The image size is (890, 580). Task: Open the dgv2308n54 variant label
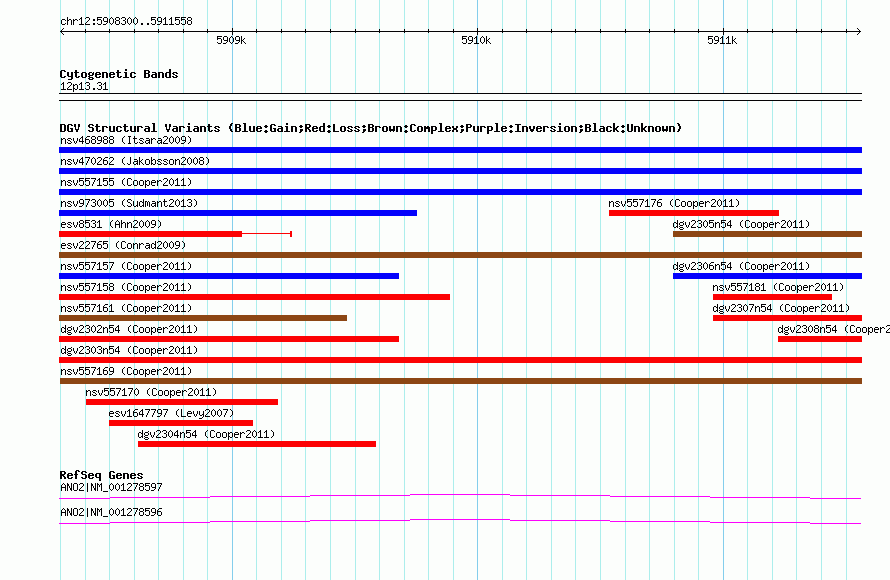[x=833, y=329]
